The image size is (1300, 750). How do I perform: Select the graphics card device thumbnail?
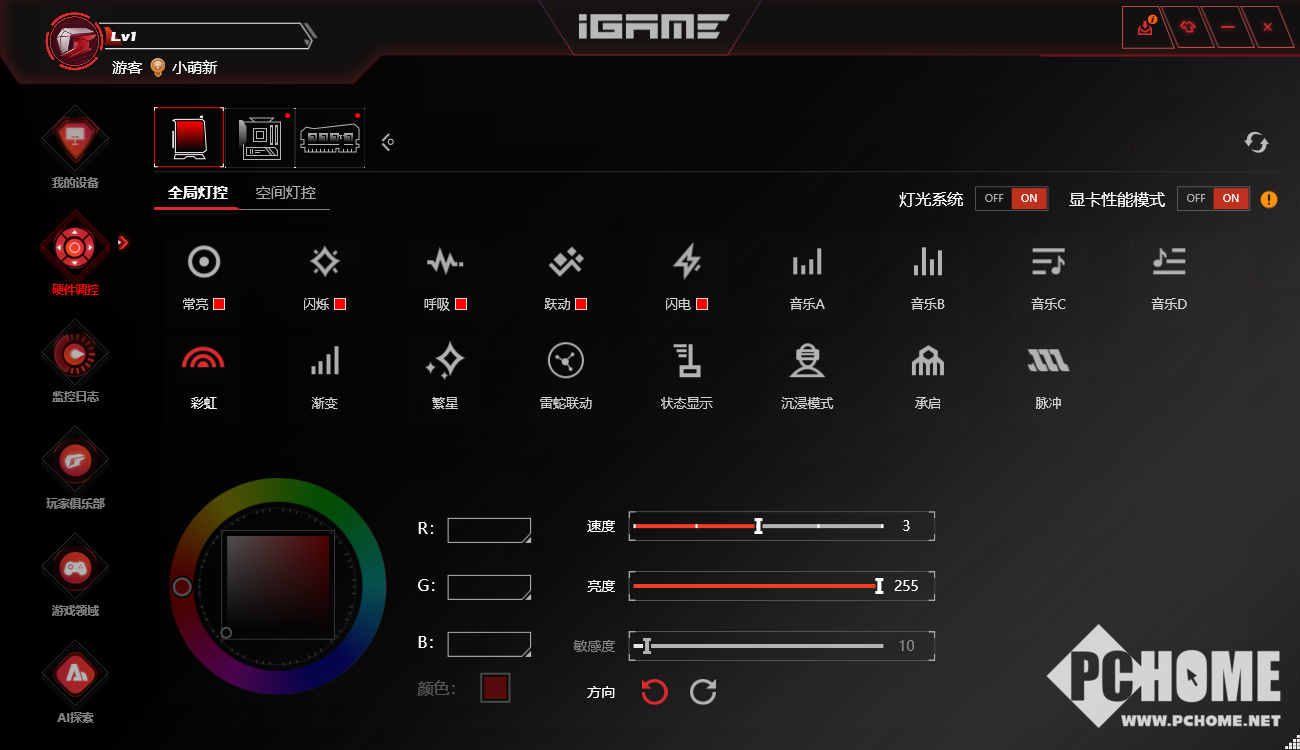pos(189,137)
